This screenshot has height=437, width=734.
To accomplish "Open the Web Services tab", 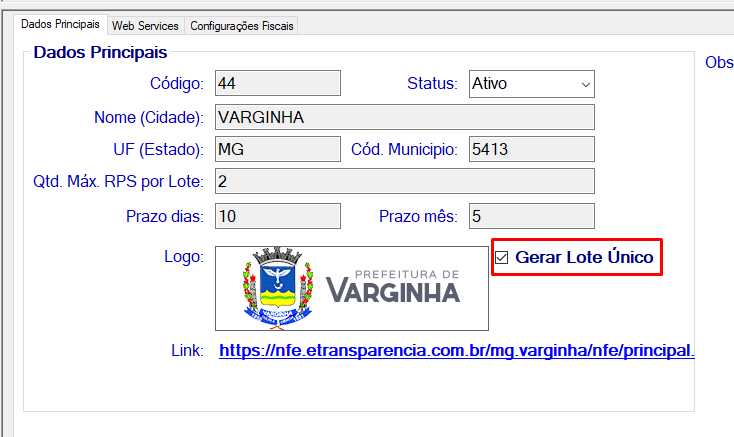I will point(145,26).
